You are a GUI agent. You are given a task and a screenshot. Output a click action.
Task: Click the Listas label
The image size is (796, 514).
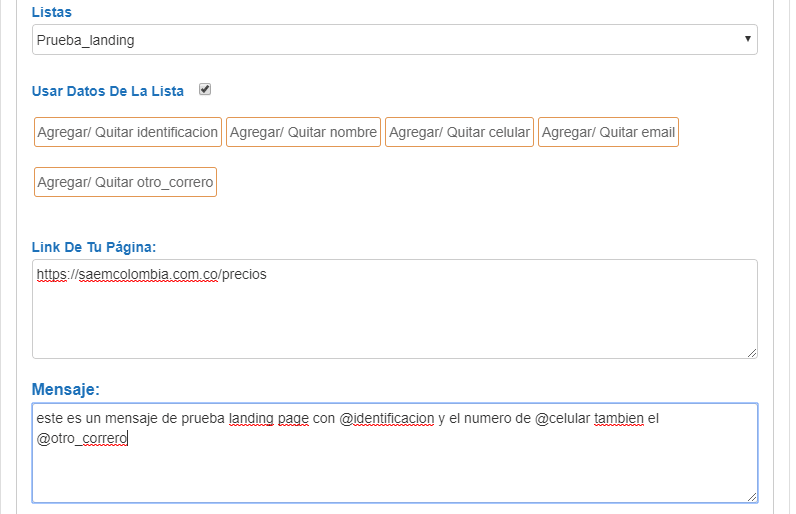52,12
